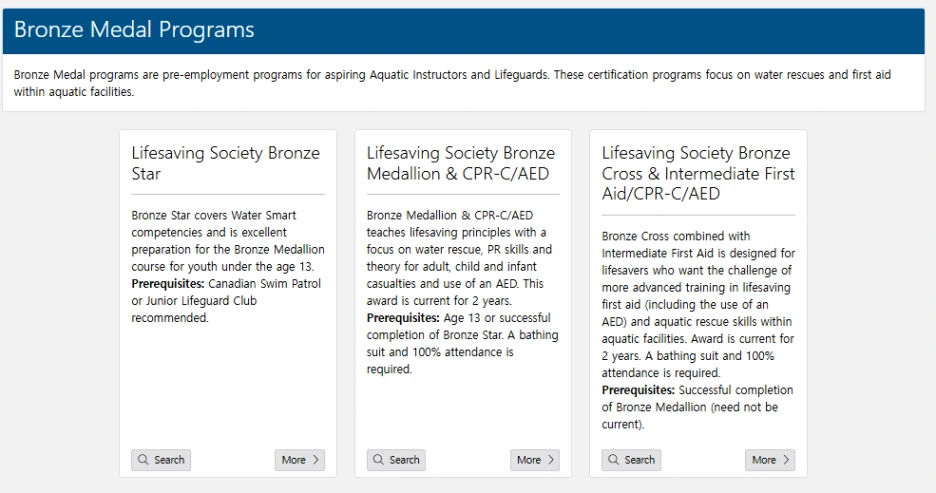This screenshot has width=936, height=493.
Task: Click the magnifier icon on Bronze Medallion card
Action: 379,460
